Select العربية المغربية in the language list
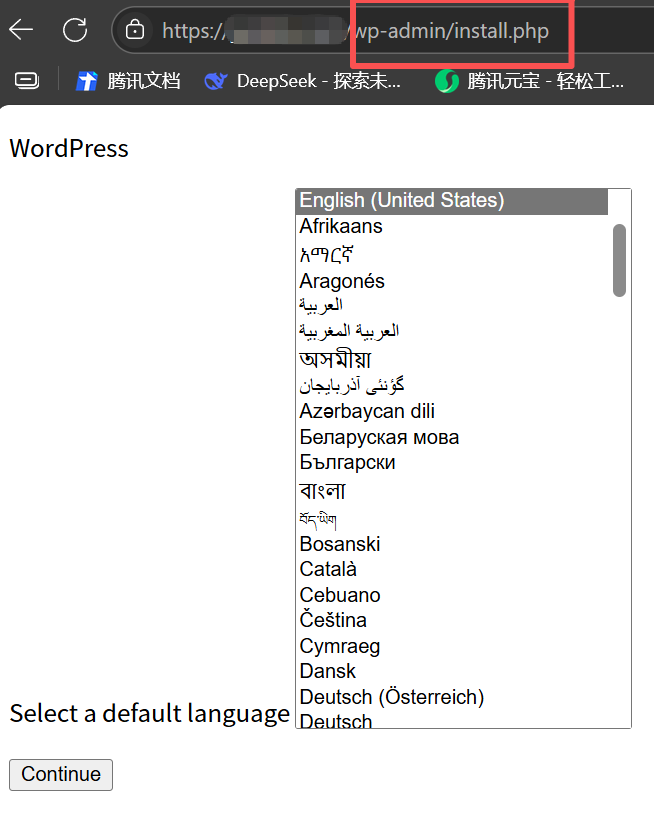This screenshot has height=828, width=654. click(452, 331)
